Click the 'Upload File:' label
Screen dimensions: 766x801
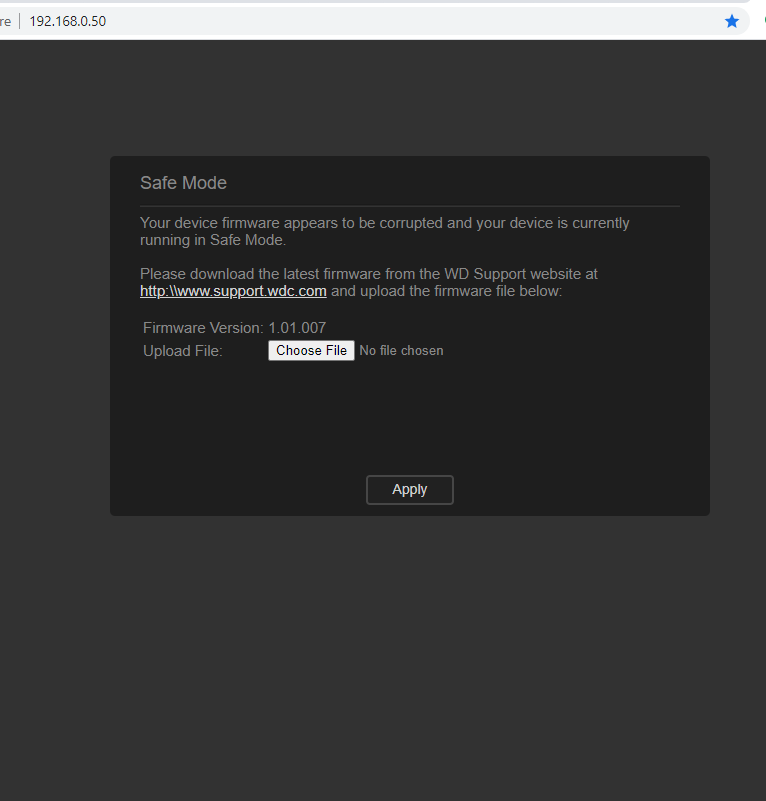pyautogui.click(x=182, y=351)
